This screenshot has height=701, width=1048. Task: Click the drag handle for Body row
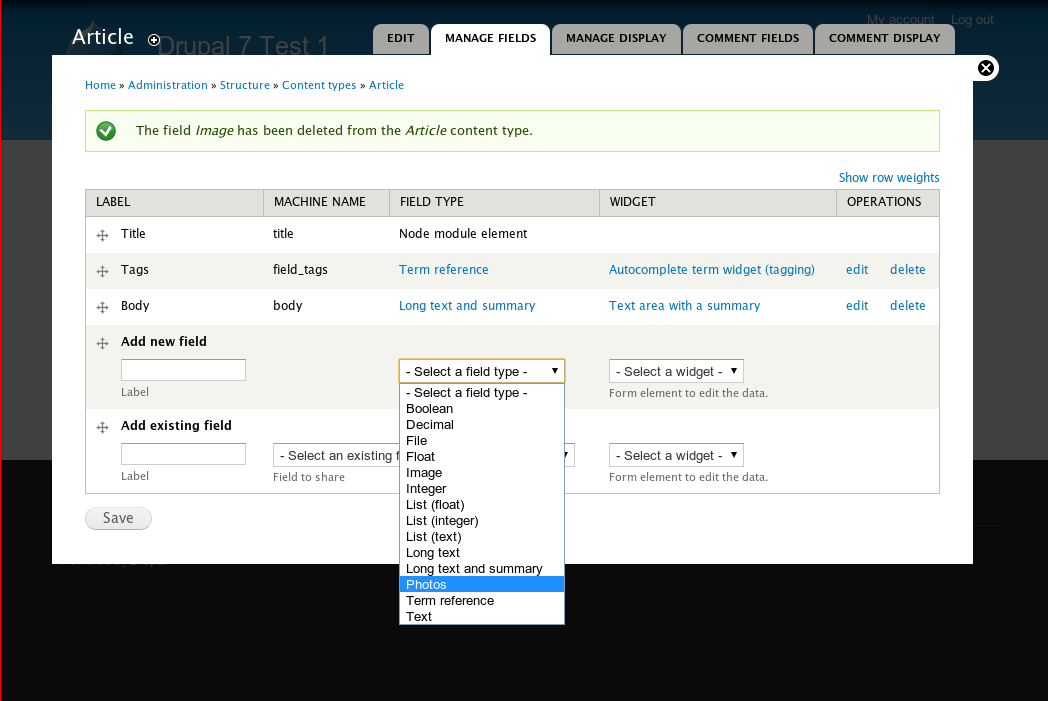(x=102, y=307)
